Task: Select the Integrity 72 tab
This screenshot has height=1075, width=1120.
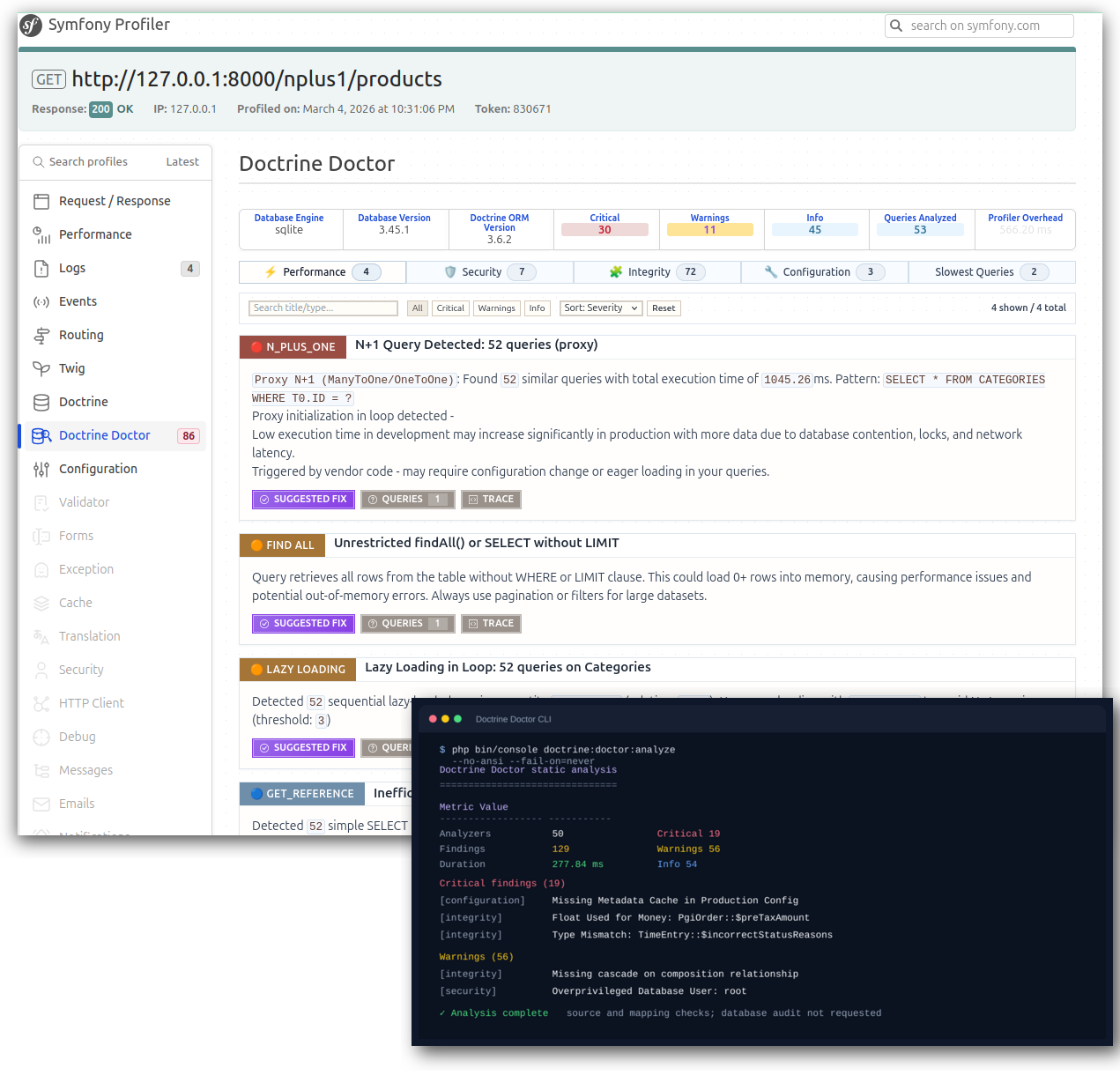Action: coord(656,272)
